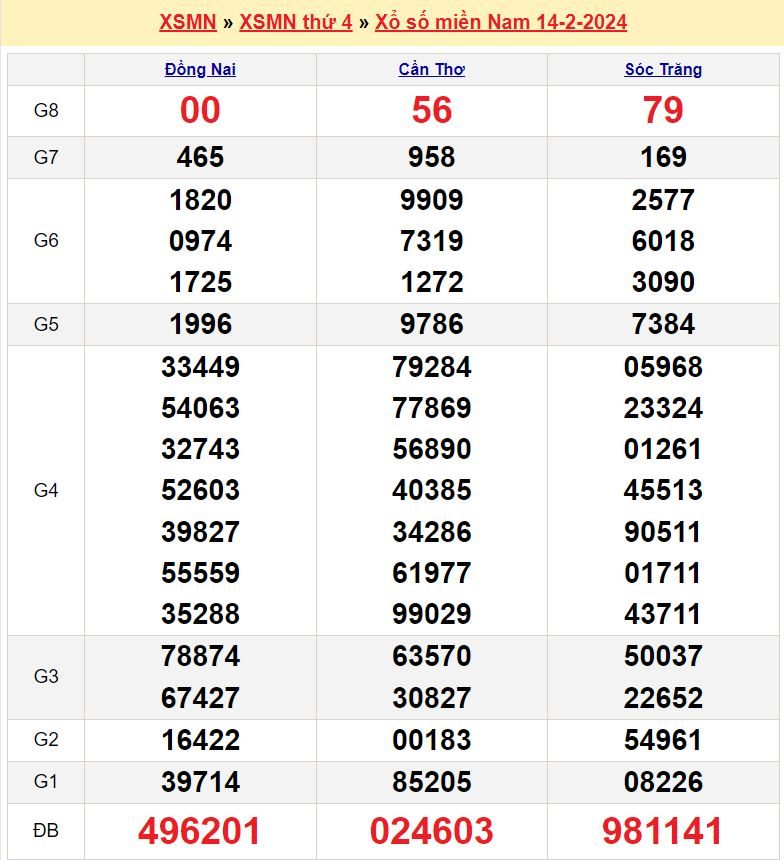
Task: Click G5 number 9786
Action: tap(432, 324)
